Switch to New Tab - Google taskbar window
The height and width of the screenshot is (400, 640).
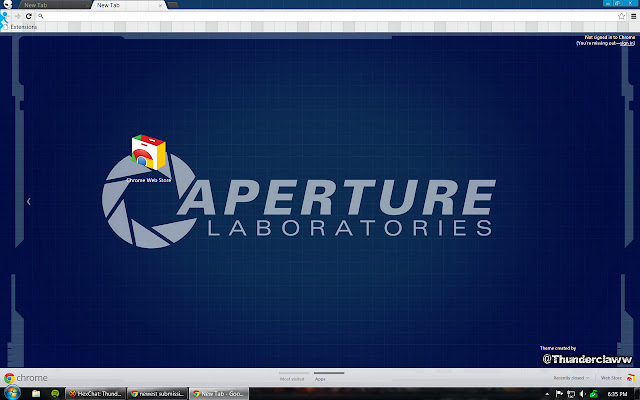point(219,394)
